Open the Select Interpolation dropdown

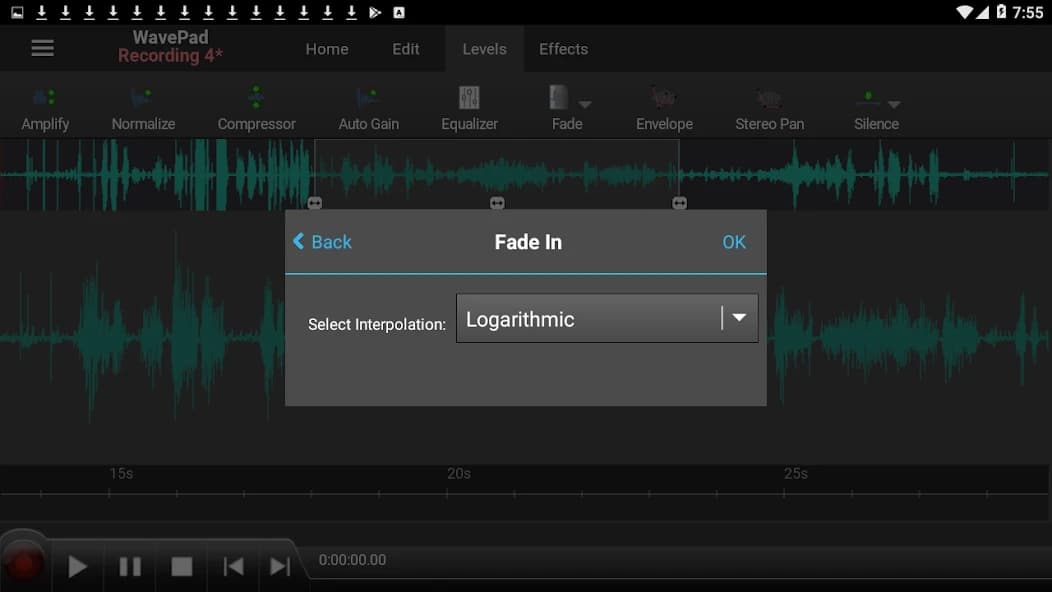tap(606, 317)
